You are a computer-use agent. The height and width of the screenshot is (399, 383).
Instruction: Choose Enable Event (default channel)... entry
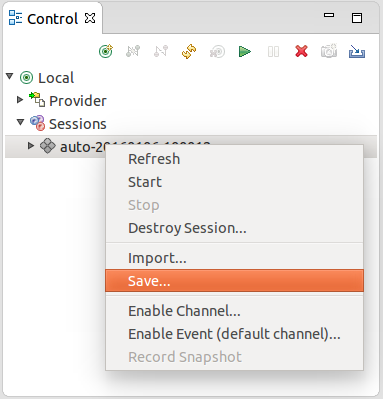click(x=234, y=334)
